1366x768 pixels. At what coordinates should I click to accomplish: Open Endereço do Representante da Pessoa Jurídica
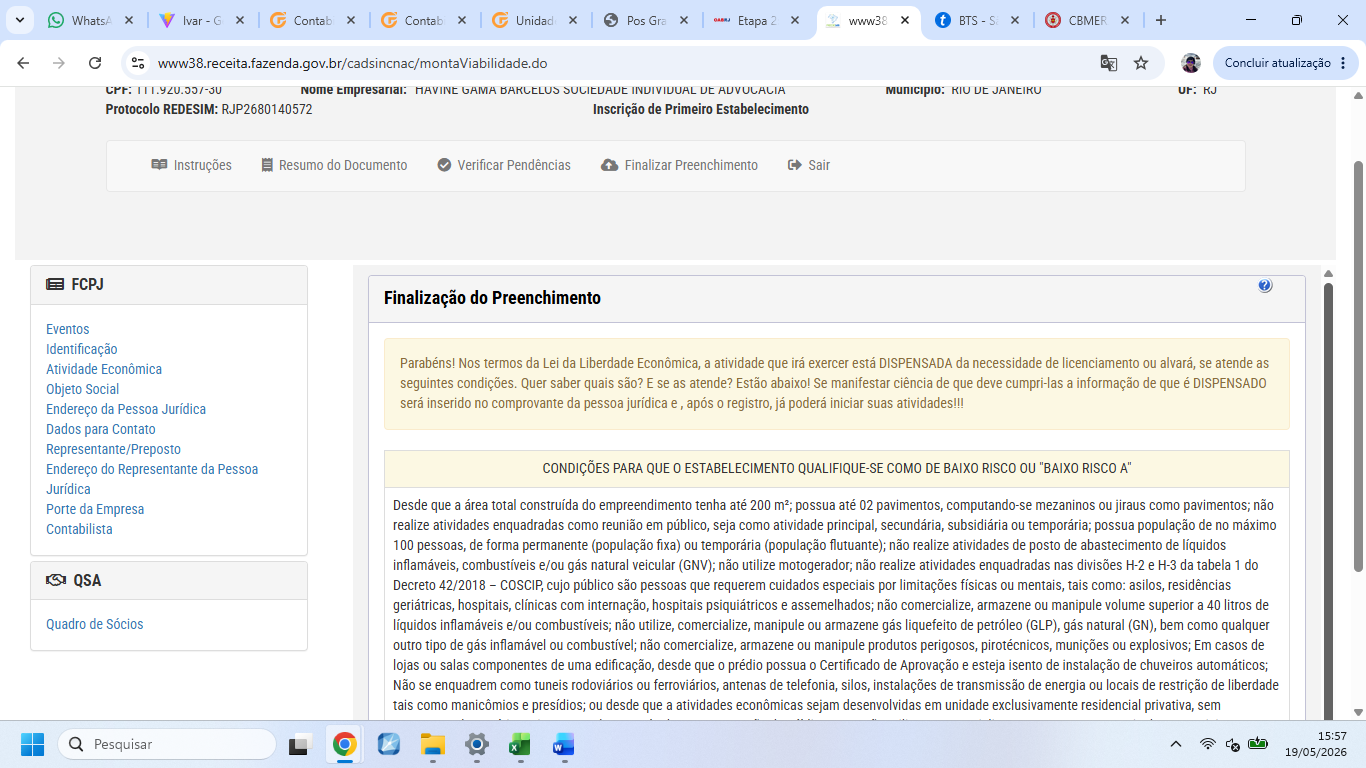point(152,479)
